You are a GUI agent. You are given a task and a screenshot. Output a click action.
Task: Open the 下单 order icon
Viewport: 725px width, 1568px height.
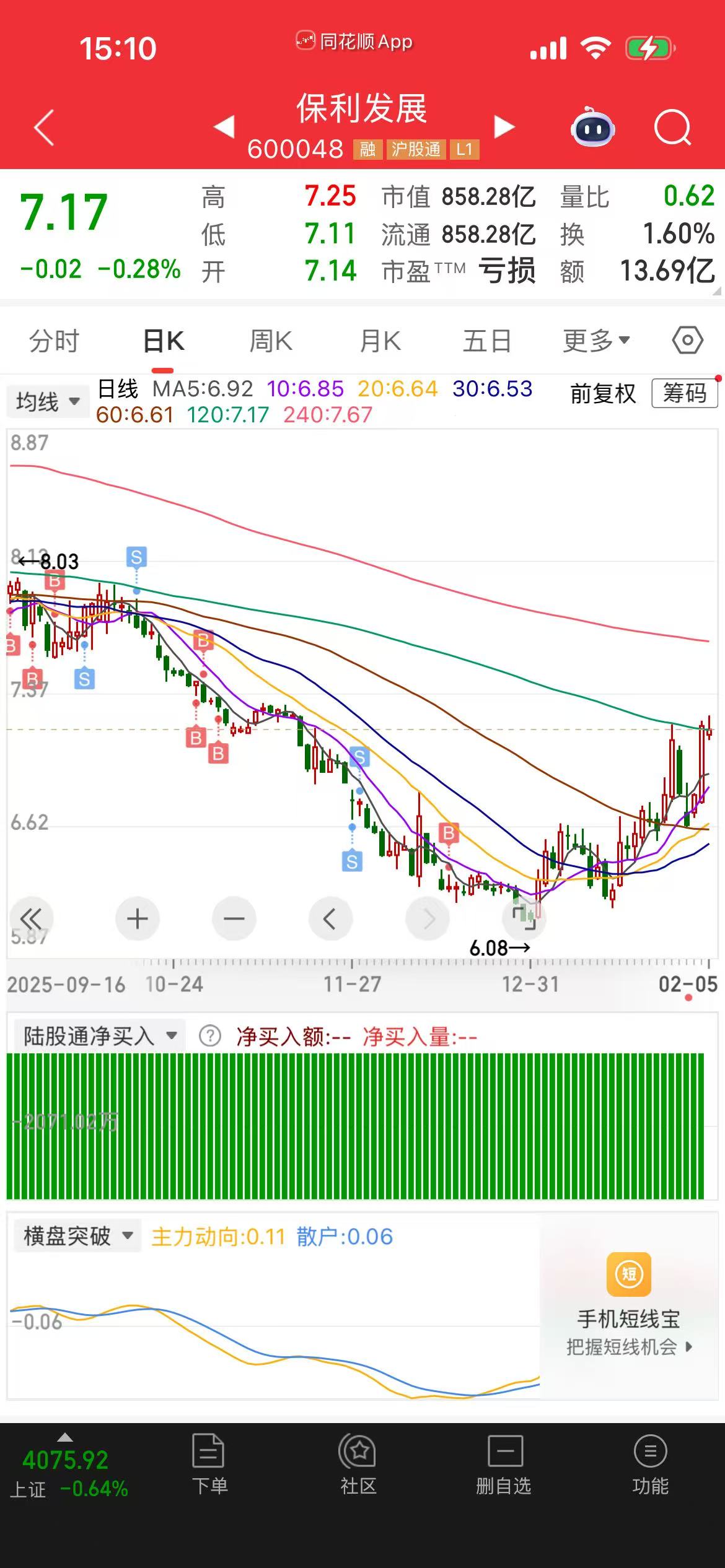click(209, 1465)
